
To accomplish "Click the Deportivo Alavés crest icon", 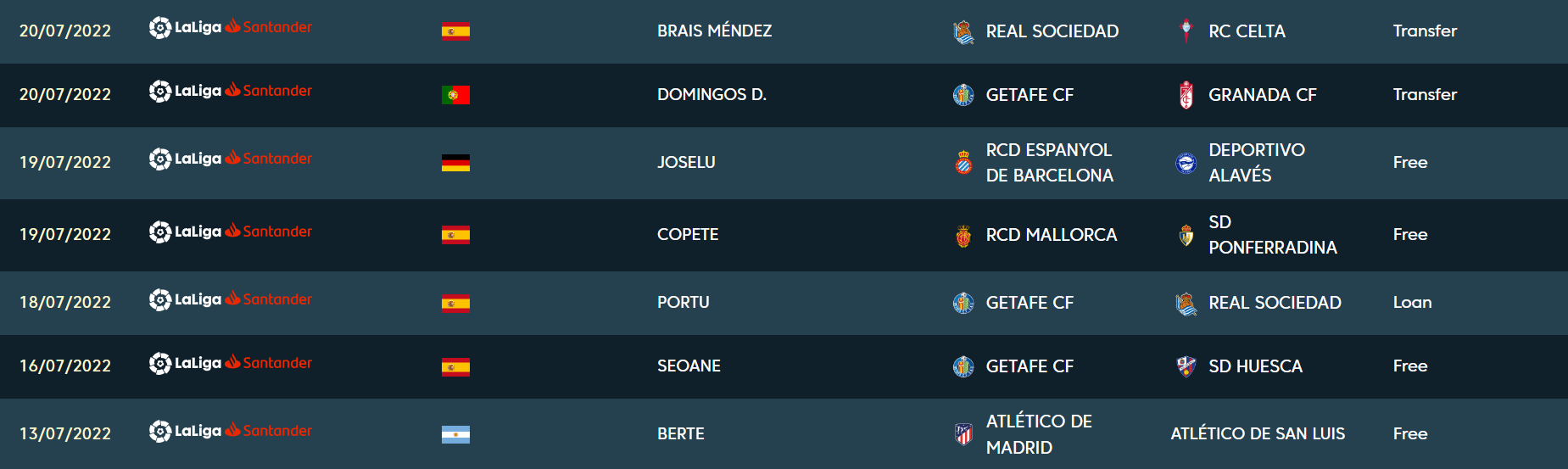I will click(1186, 162).
